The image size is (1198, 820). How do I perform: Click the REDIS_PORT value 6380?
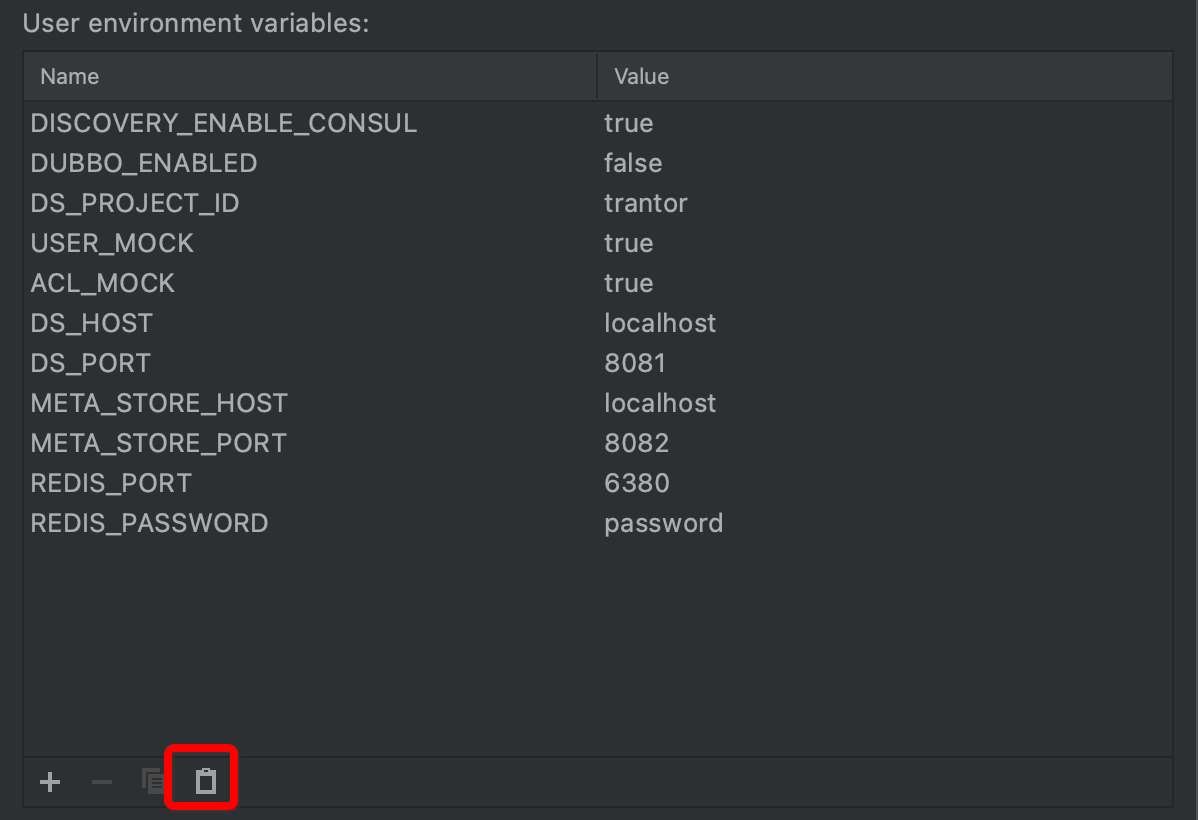[x=636, y=483]
